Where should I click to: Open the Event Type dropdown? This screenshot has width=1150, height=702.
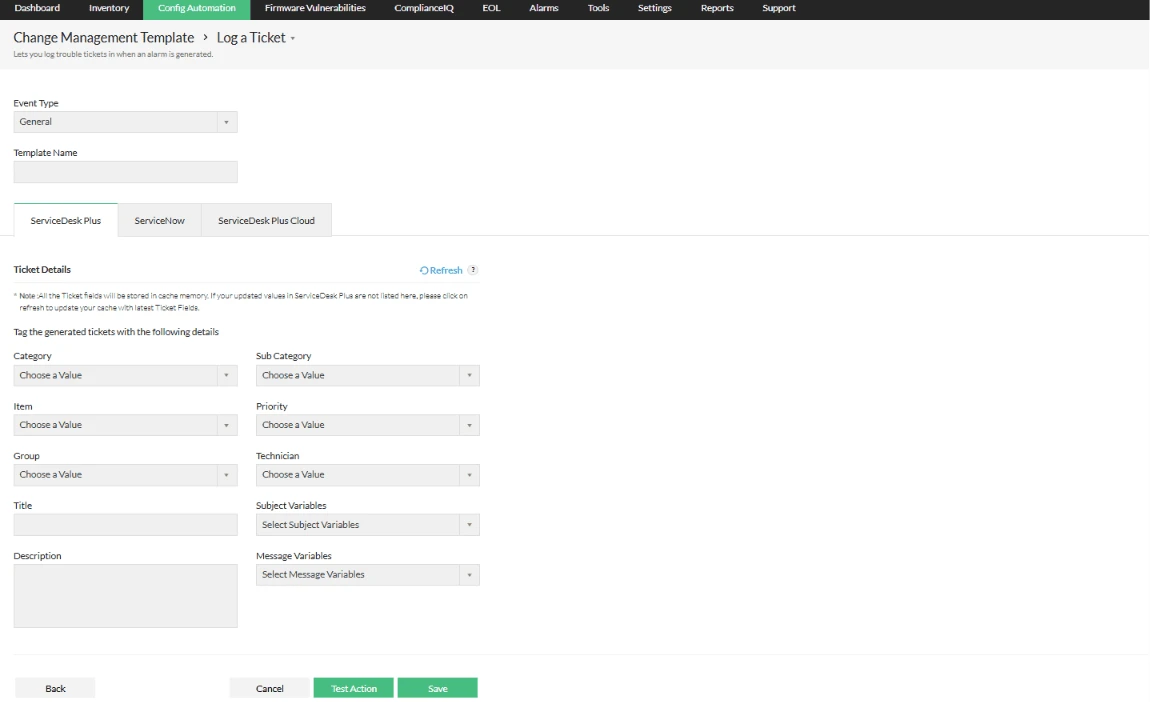(x=125, y=122)
